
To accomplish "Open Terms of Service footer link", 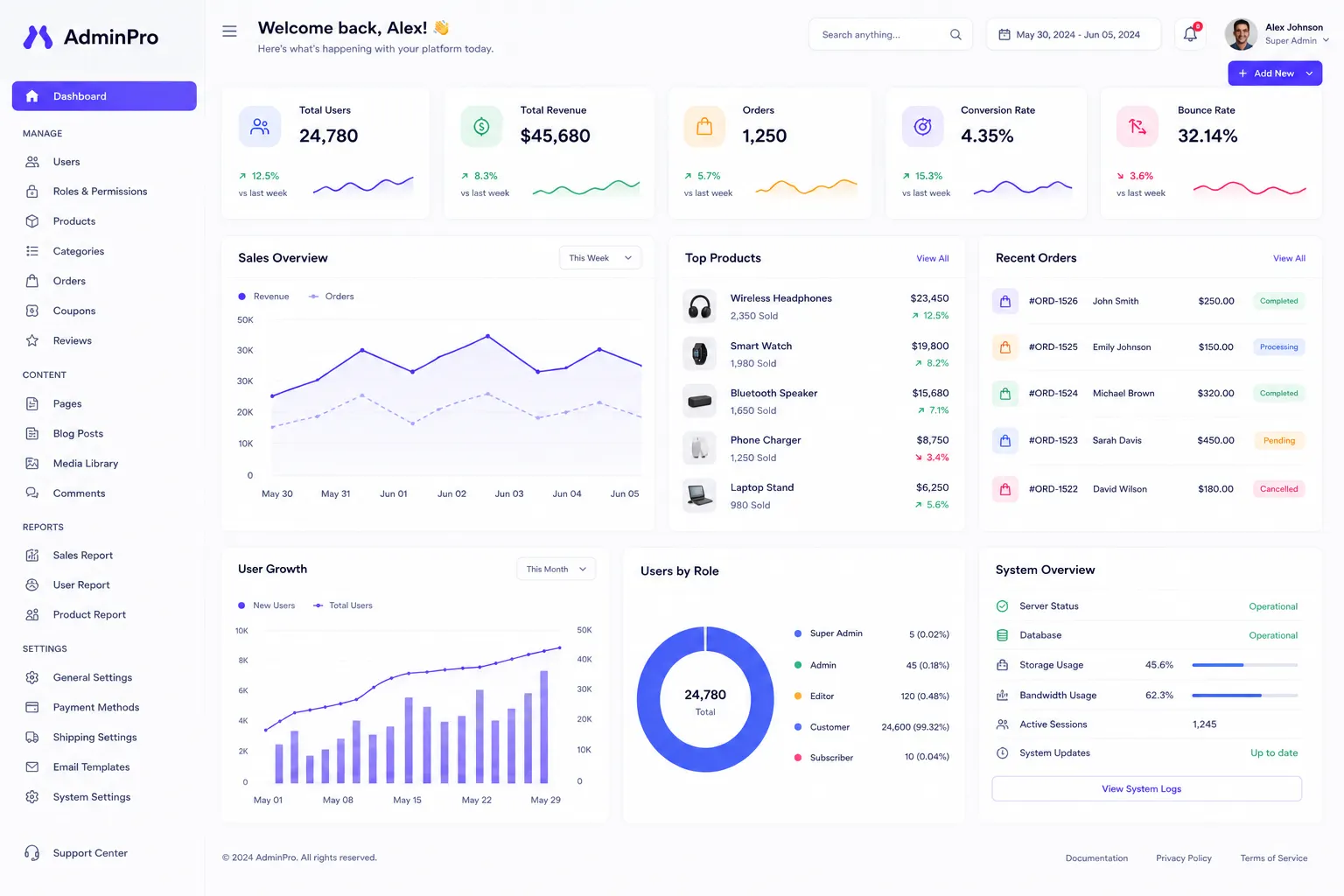I will click(1274, 858).
